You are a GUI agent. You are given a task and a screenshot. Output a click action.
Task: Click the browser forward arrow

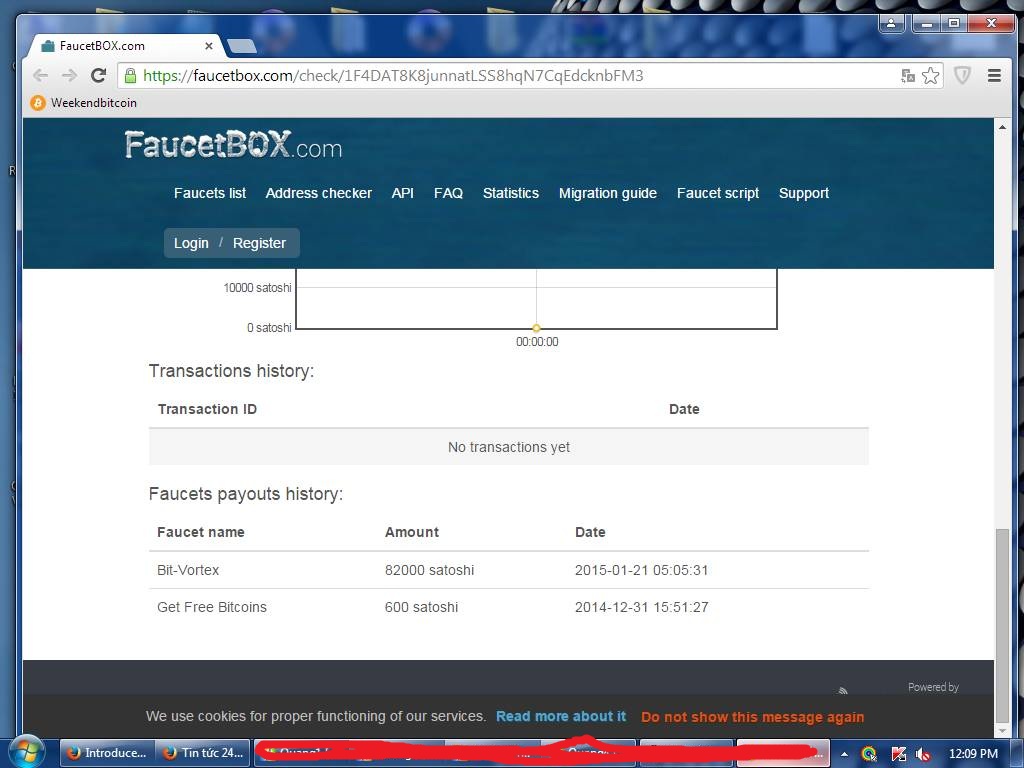point(69,76)
